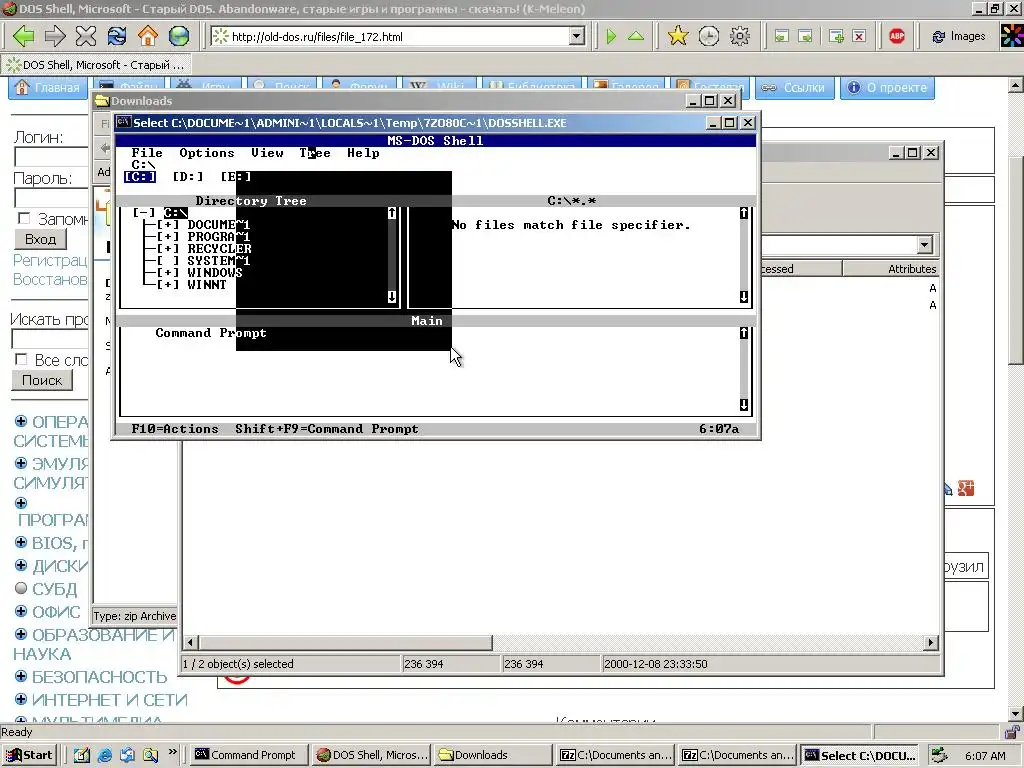Screen dimensions: 1024x768
Task: Open the View menu in MS-DOS Shell
Action: pyautogui.click(x=267, y=153)
